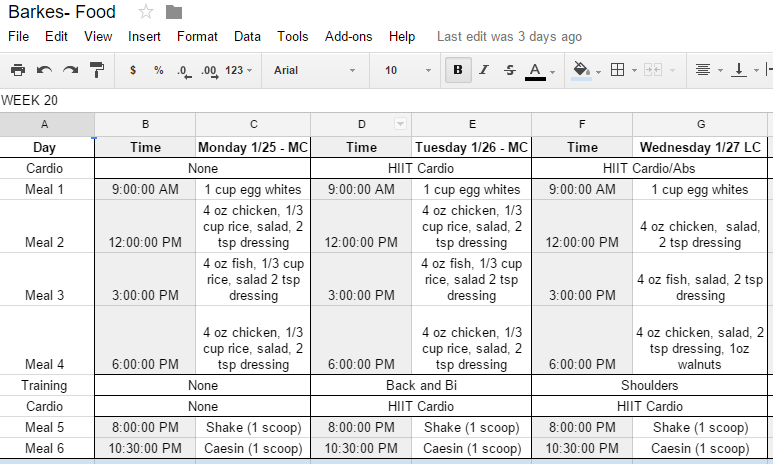The width and height of the screenshot is (773, 464).
Task: Decrease decimal places icon
Action: click(184, 71)
